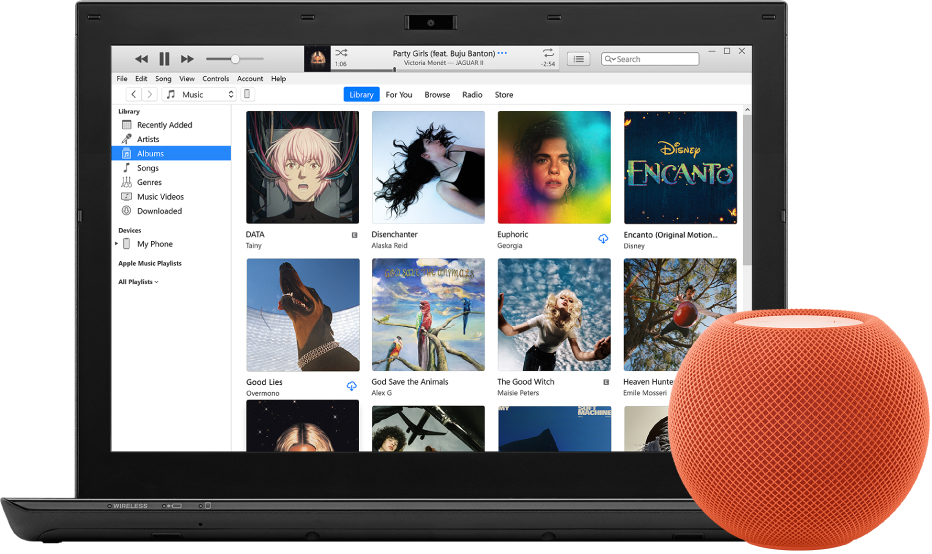
Task: Go back with the left chevron button
Action: 134,94
